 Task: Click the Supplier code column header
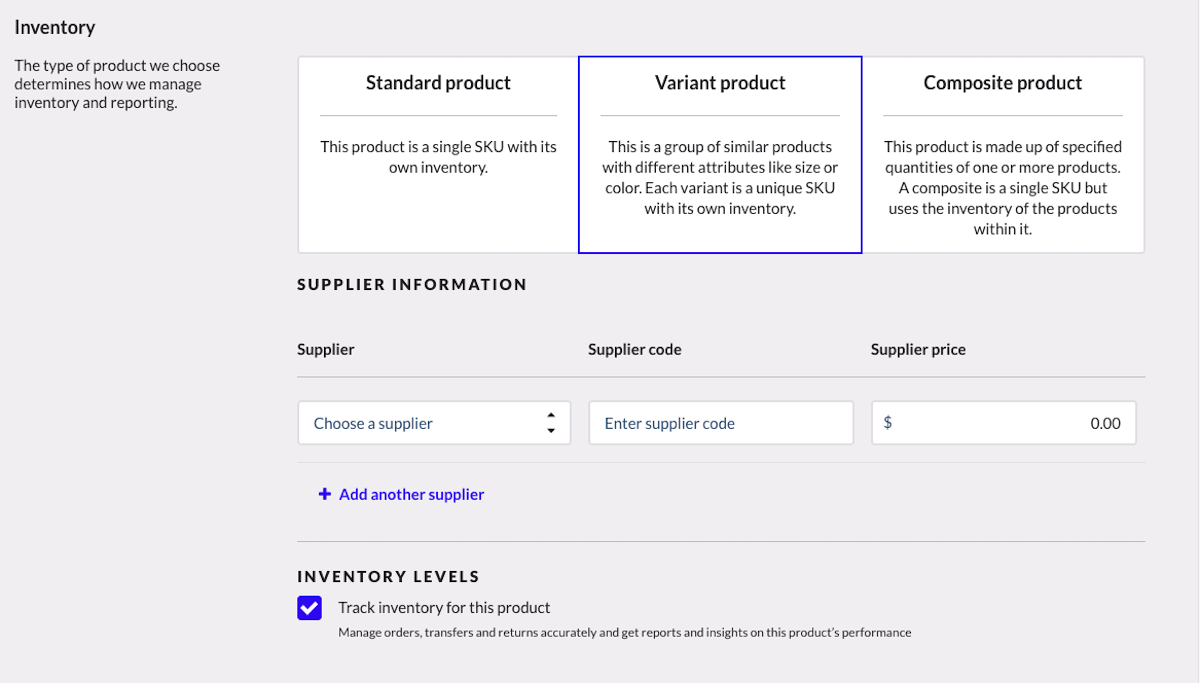[635, 350]
